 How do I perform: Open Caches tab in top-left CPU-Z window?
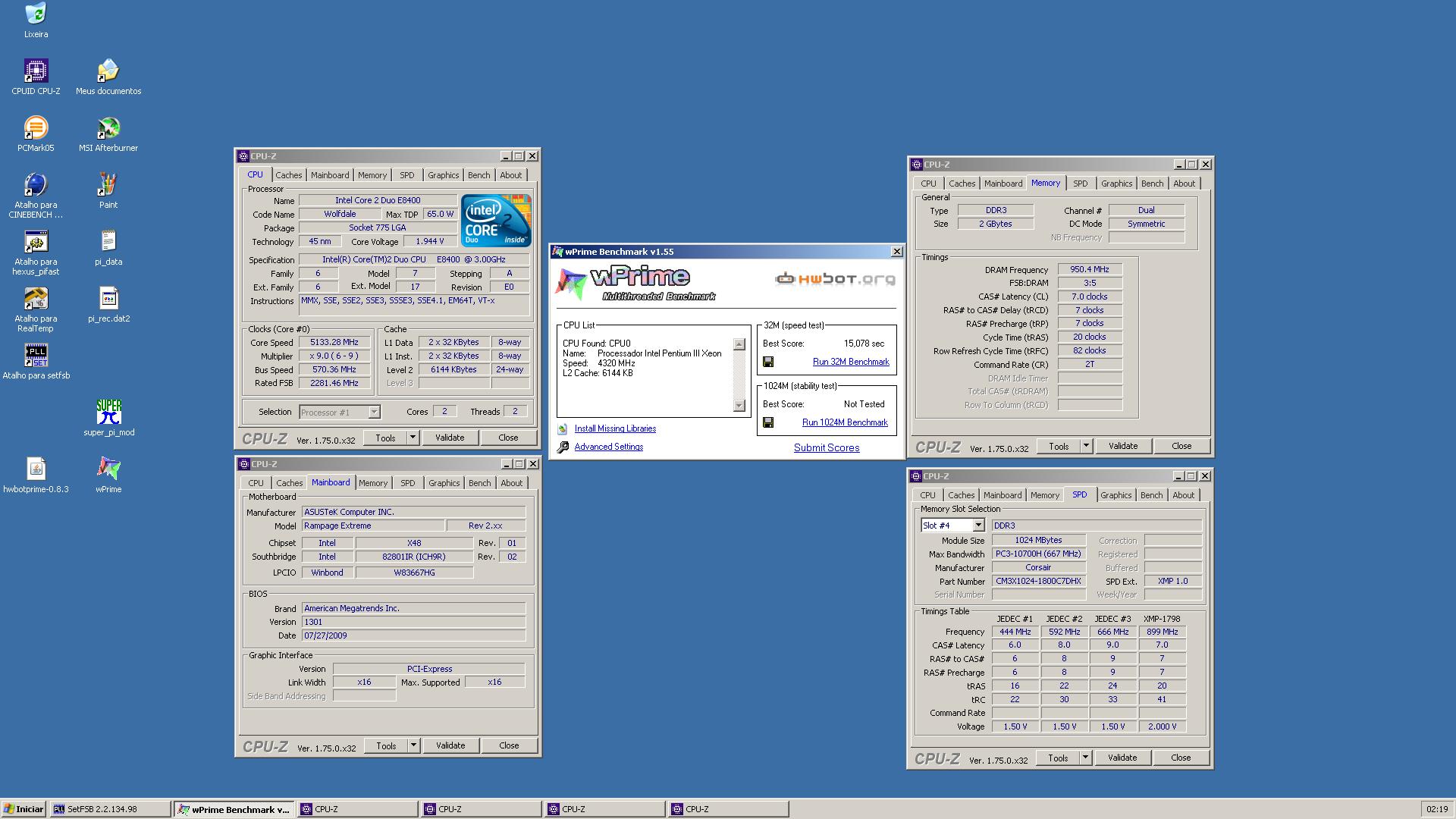point(288,175)
